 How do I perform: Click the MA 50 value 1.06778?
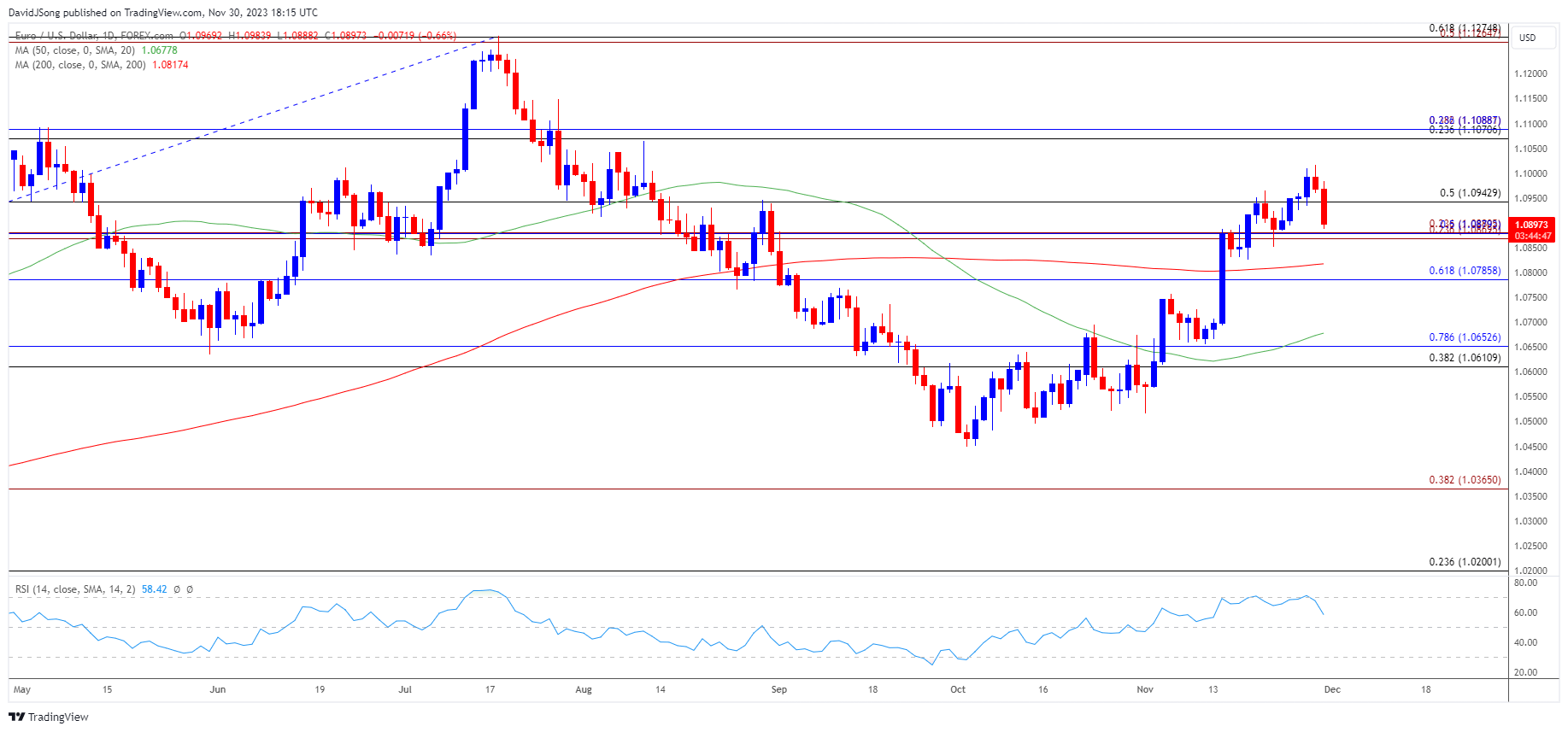(160, 50)
